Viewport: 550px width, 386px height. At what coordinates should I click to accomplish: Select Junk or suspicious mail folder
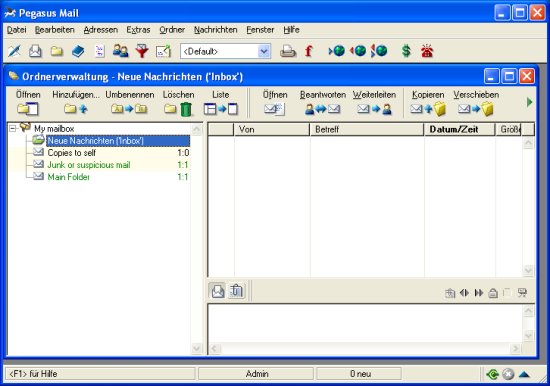tap(89, 165)
